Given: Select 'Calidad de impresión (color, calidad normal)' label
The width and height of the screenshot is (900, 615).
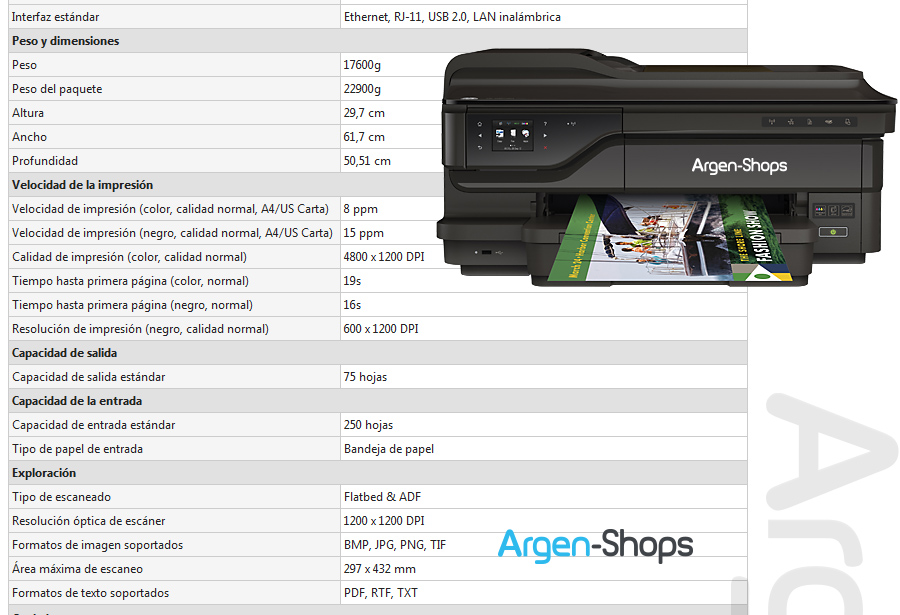Looking at the screenshot, I should [129, 257].
